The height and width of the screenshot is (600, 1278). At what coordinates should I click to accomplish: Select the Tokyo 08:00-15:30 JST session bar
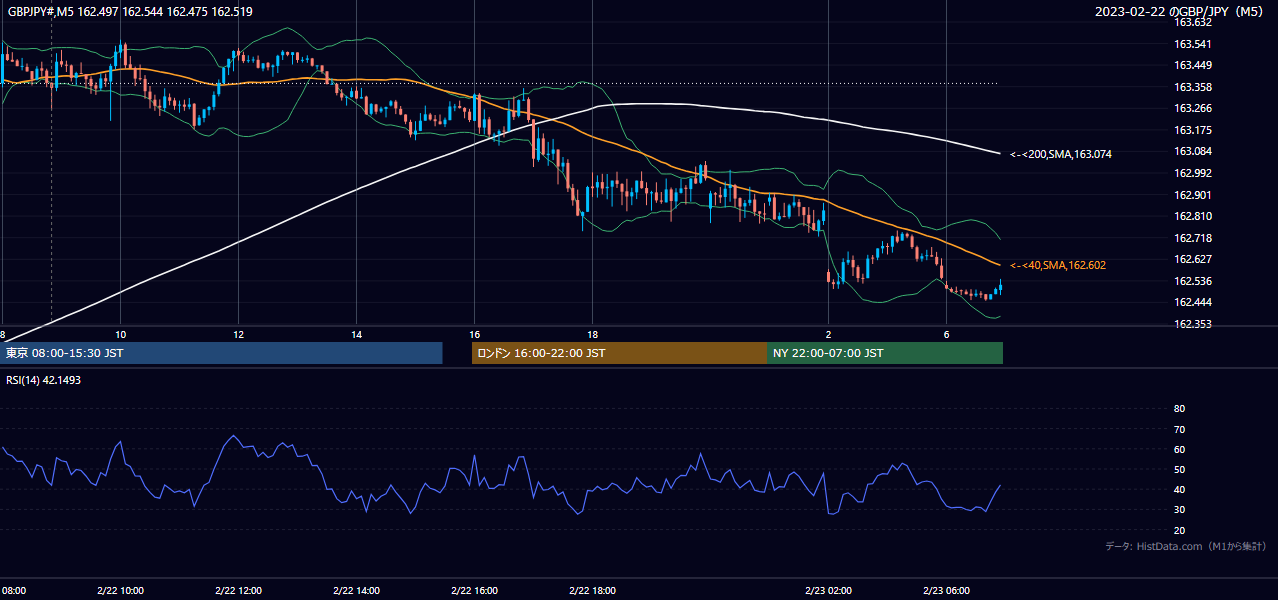[222, 353]
